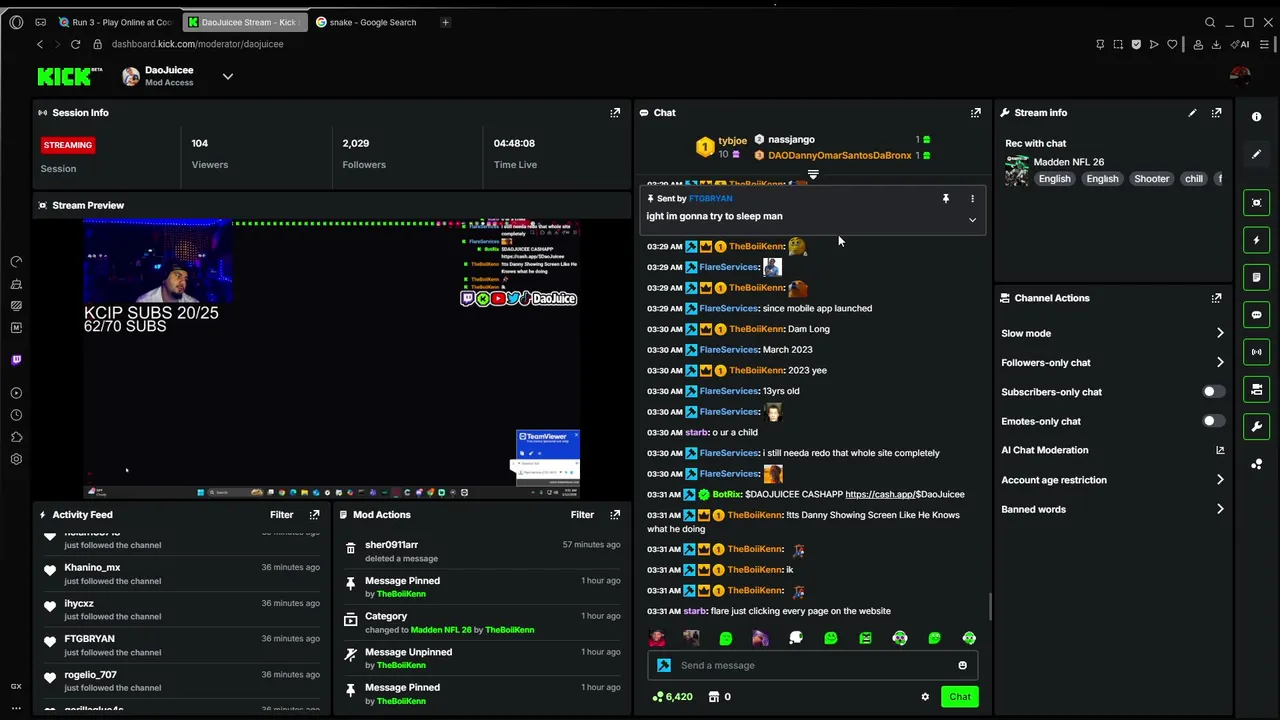Pop out the Session Info panel
Image resolution: width=1280 pixels, height=720 pixels.
[x=615, y=113]
